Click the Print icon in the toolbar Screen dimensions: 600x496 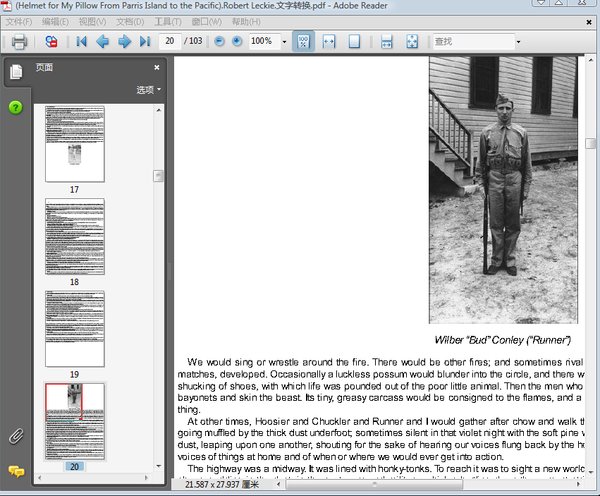[18, 41]
